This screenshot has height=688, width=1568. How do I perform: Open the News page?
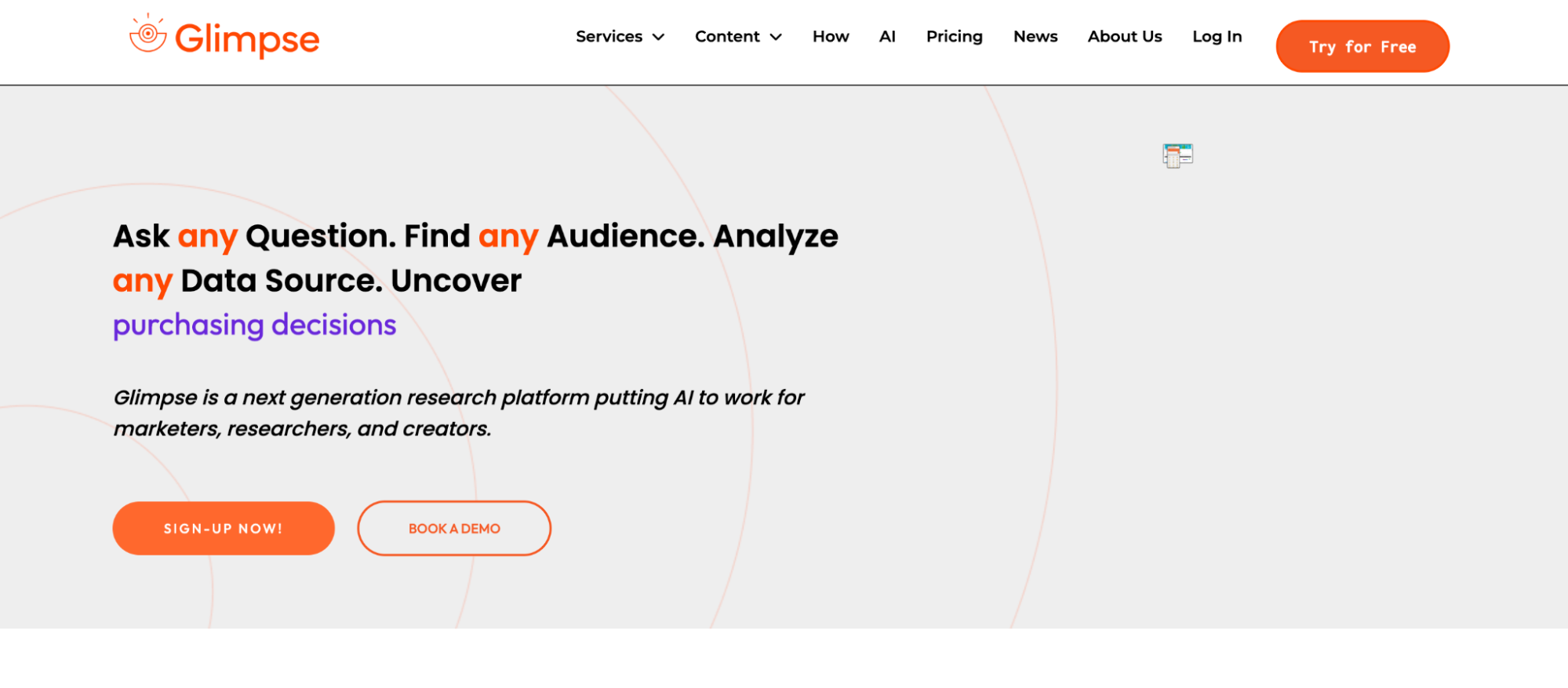point(1035,36)
